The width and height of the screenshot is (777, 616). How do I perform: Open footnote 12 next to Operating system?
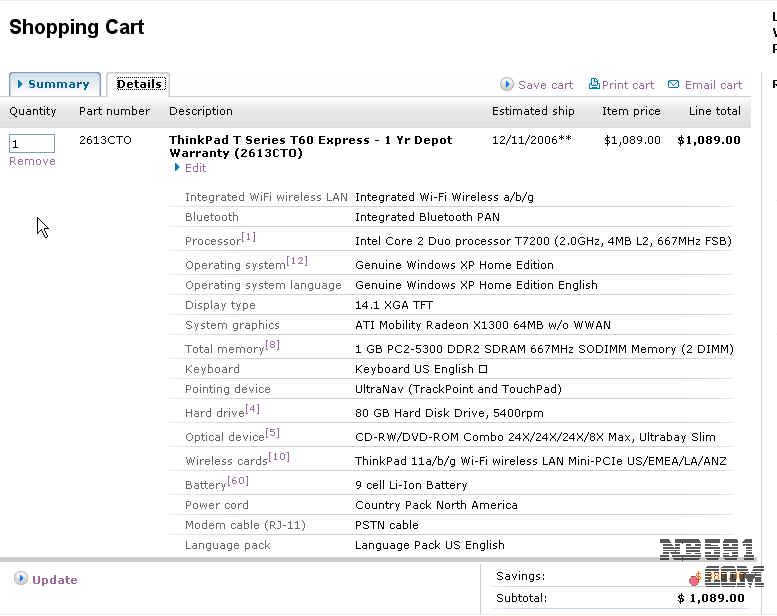pos(297,261)
